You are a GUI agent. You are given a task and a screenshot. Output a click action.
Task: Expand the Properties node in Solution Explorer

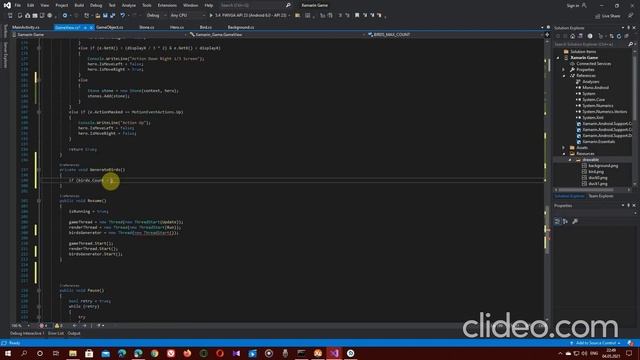point(564,70)
